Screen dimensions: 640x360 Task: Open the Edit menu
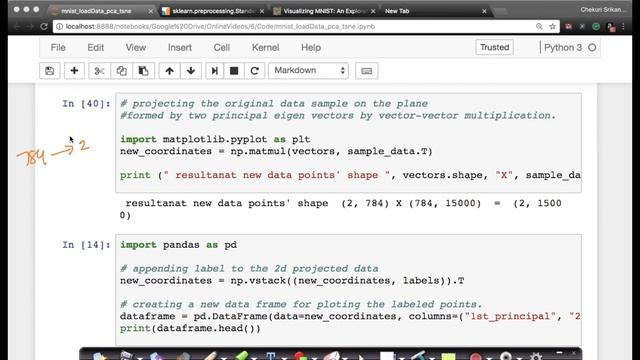pos(96,48)
